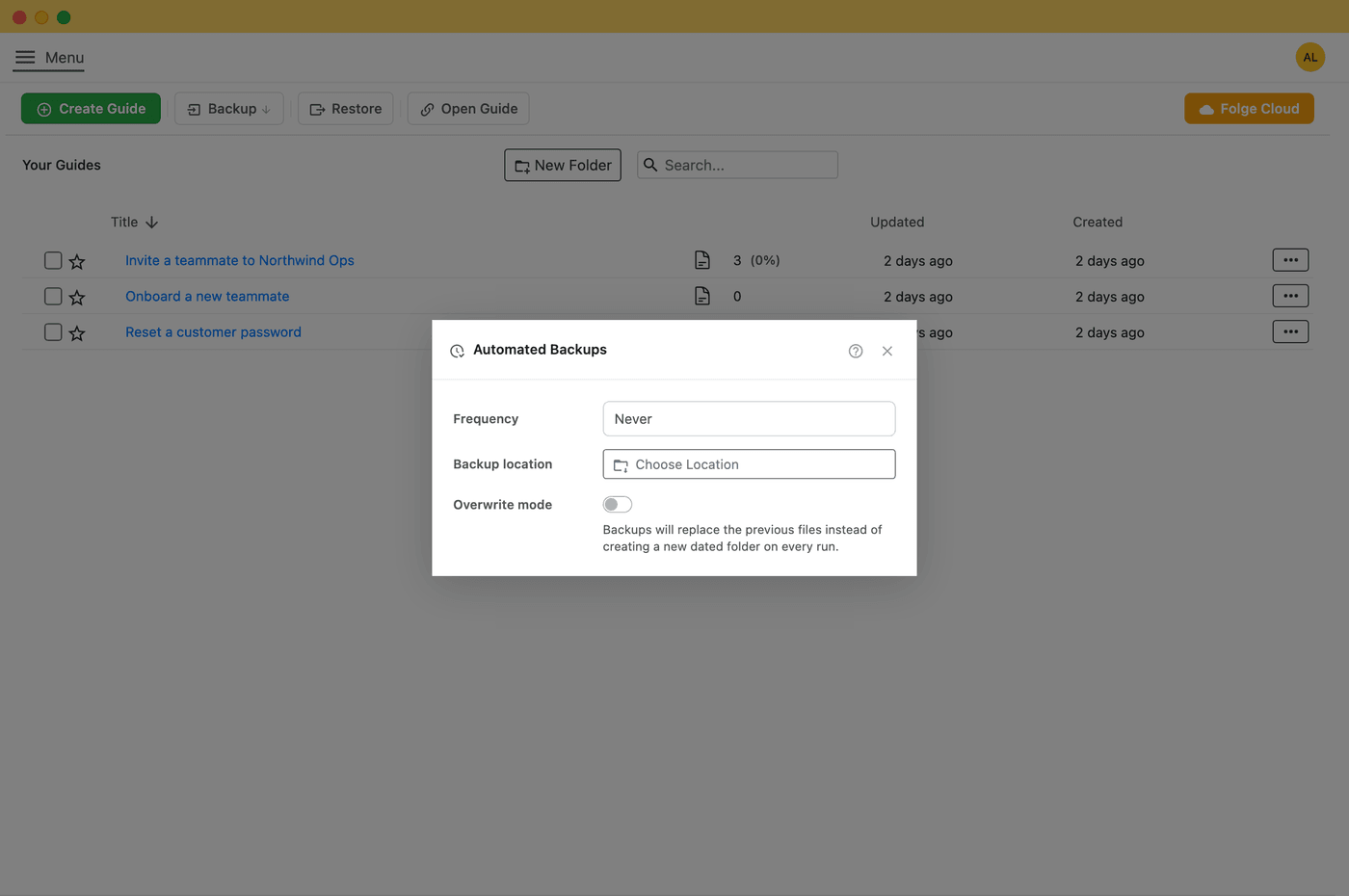Viewport: 1349px width, 896px height.
Task: Click Choose Location for backup
Action: tap(749, 464)
